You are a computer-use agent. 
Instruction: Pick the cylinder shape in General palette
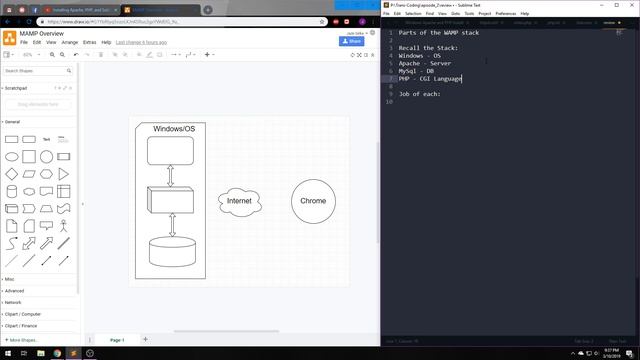[11, 191]
